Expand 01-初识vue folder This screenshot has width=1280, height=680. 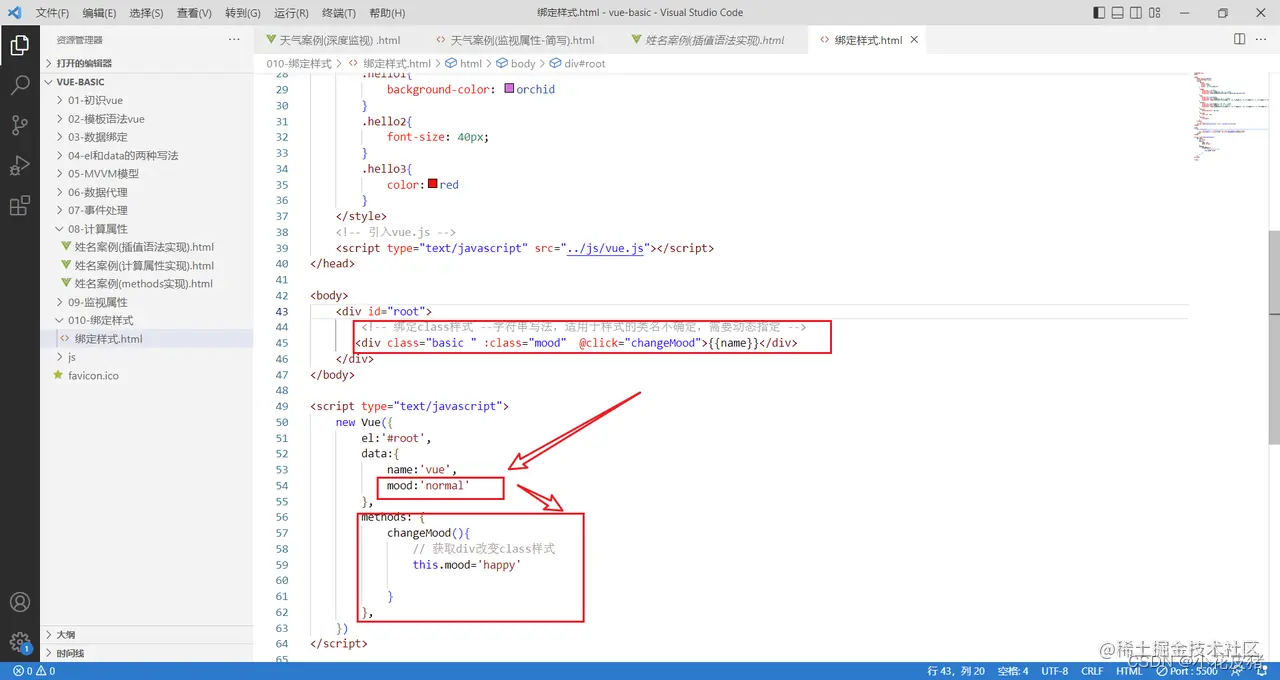click(x=146, y=100)
